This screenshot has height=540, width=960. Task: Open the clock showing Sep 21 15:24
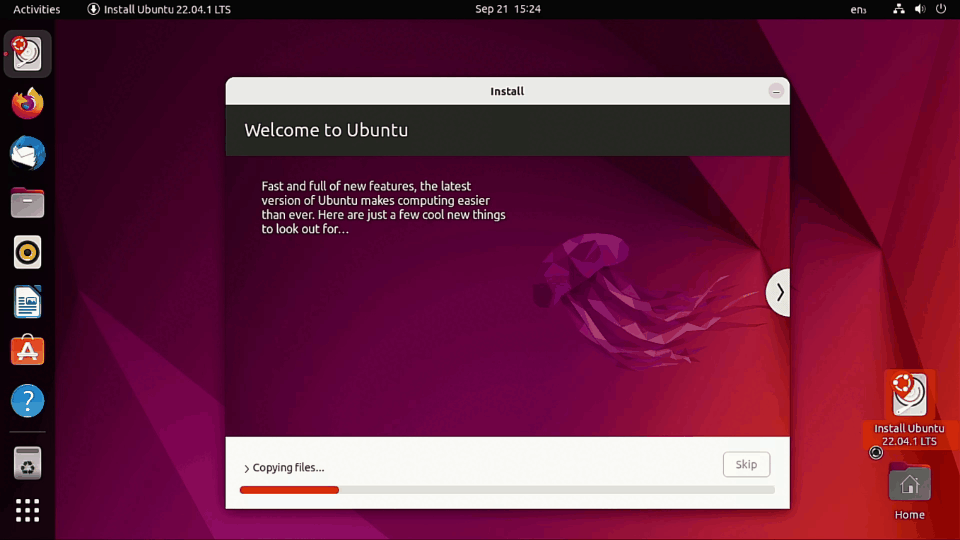[508, 9]
